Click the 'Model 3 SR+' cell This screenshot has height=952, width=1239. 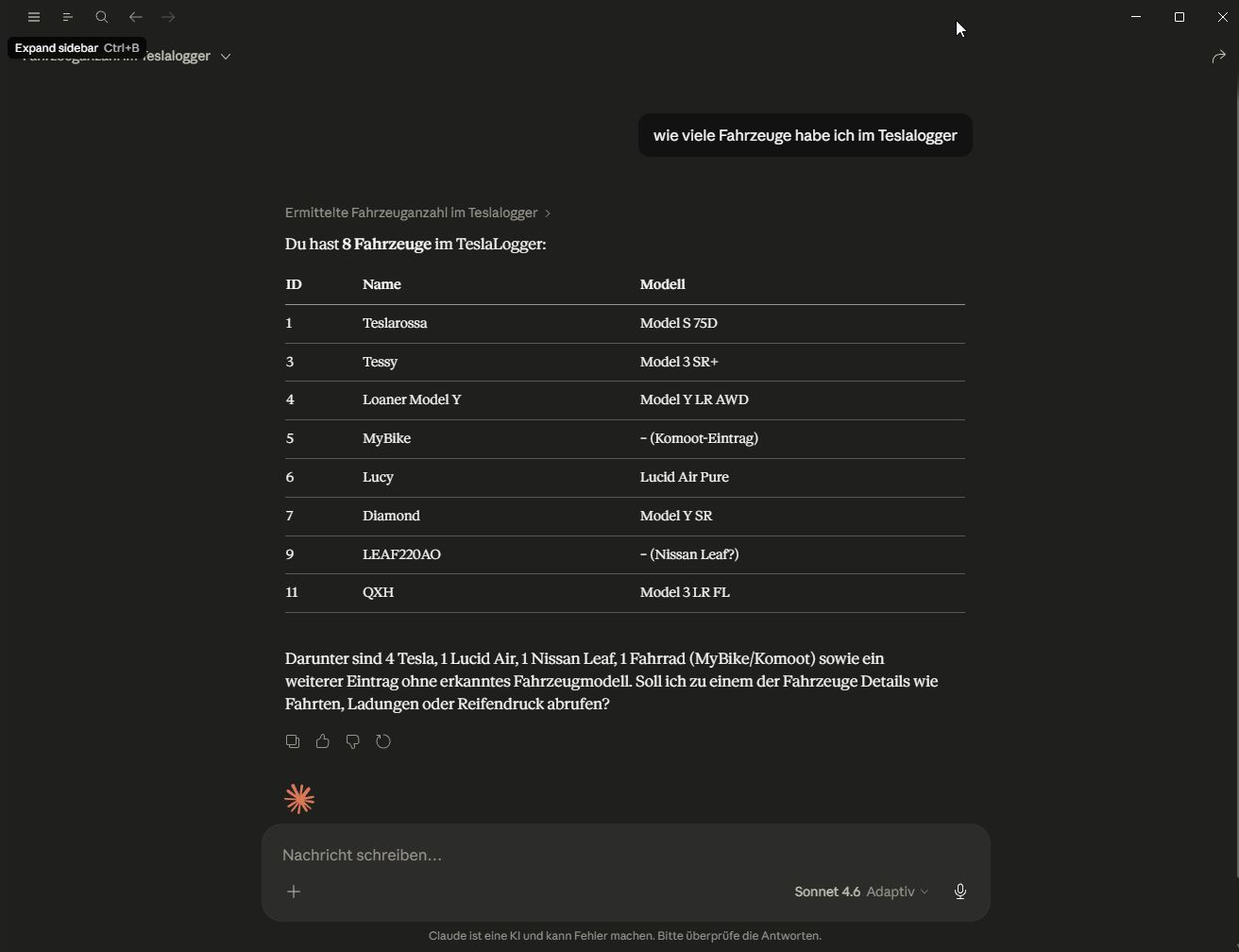pos(679,362)
